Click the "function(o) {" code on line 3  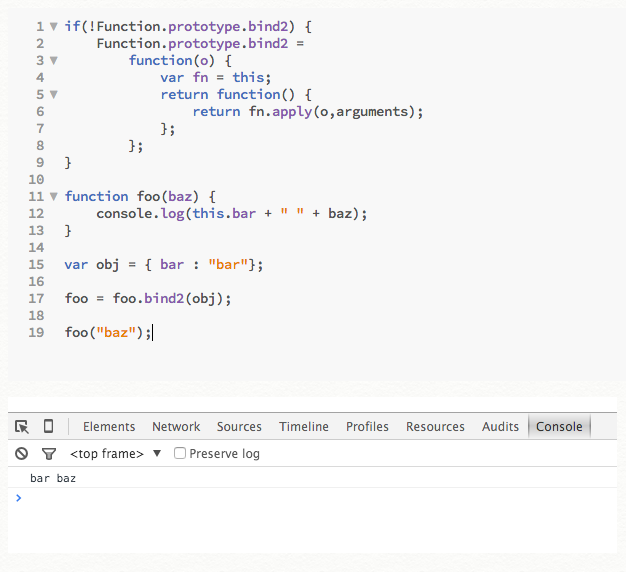pos(180,61)
